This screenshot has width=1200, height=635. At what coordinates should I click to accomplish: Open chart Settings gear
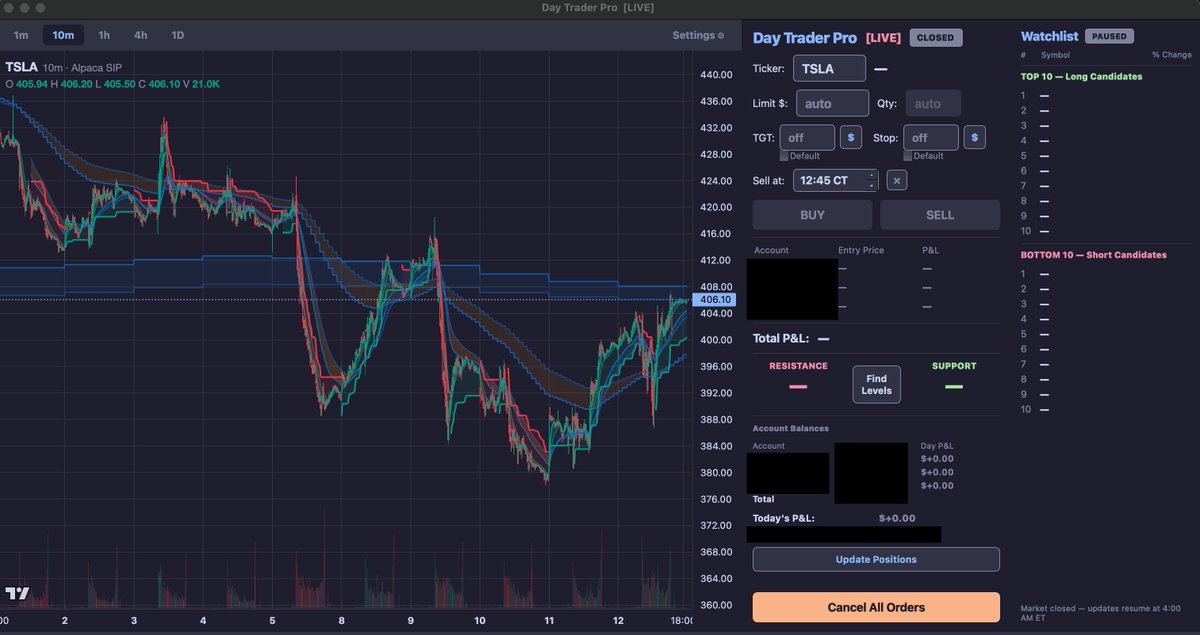point(721,35)
